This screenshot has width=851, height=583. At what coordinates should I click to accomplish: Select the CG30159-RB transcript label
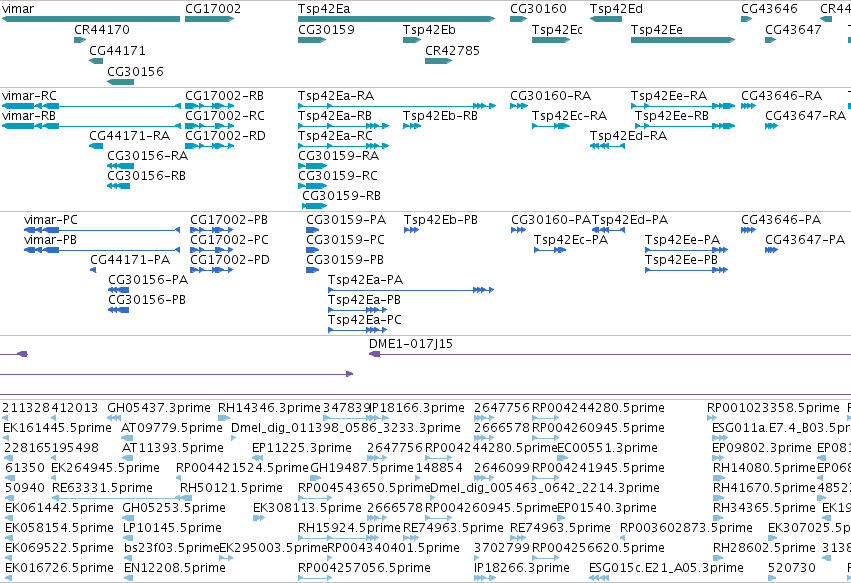pos(341,196)
